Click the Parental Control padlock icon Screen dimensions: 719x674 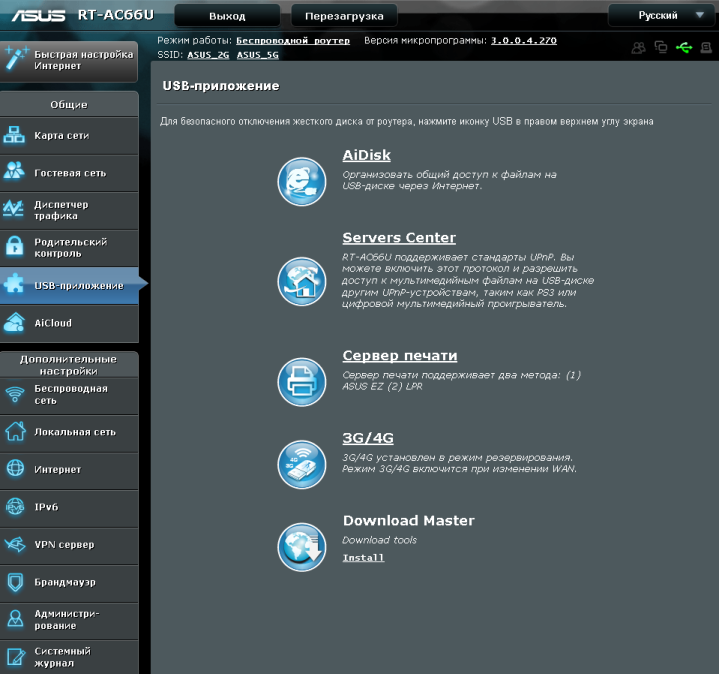[x=15, y=246]
